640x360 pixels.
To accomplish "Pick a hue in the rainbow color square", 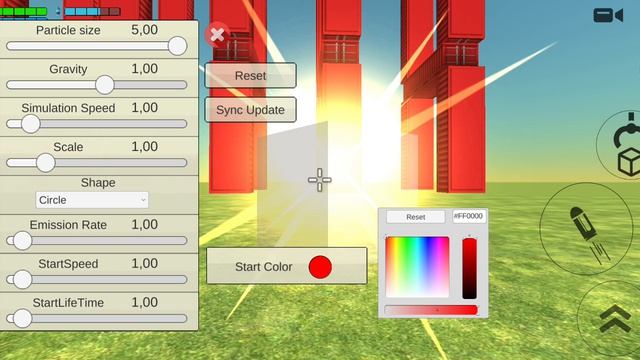I will click(417, 267).
